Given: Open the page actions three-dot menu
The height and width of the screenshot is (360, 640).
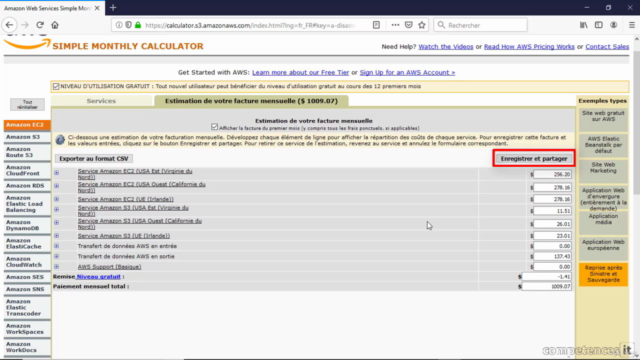Looking at the screenshot, I should point(395,25).
